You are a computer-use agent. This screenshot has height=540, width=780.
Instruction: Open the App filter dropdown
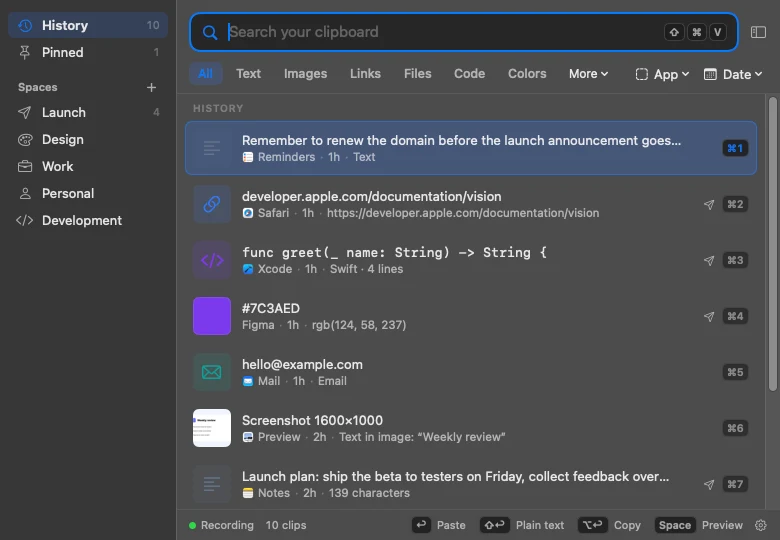tap(662, 75)
